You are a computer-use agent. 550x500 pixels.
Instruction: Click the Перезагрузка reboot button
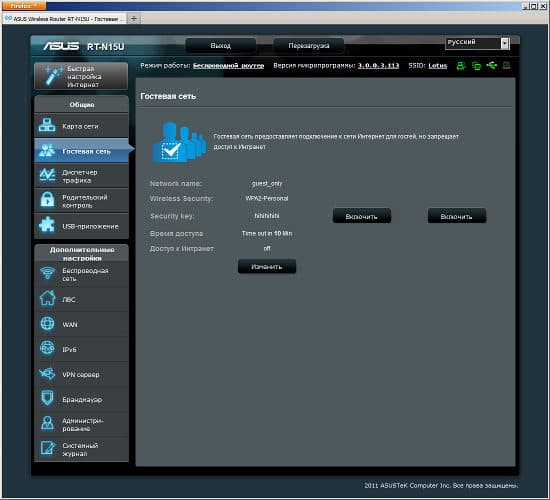point(309,46)
